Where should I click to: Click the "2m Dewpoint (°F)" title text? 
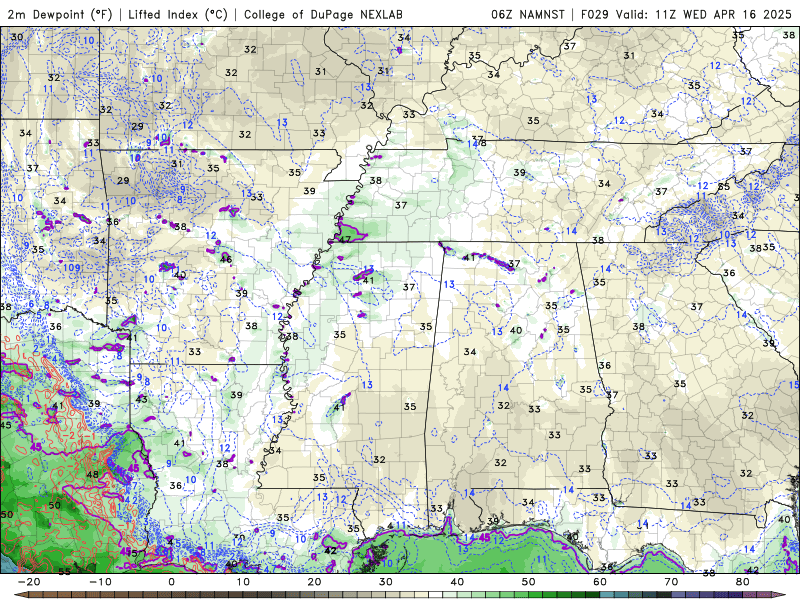60,14
